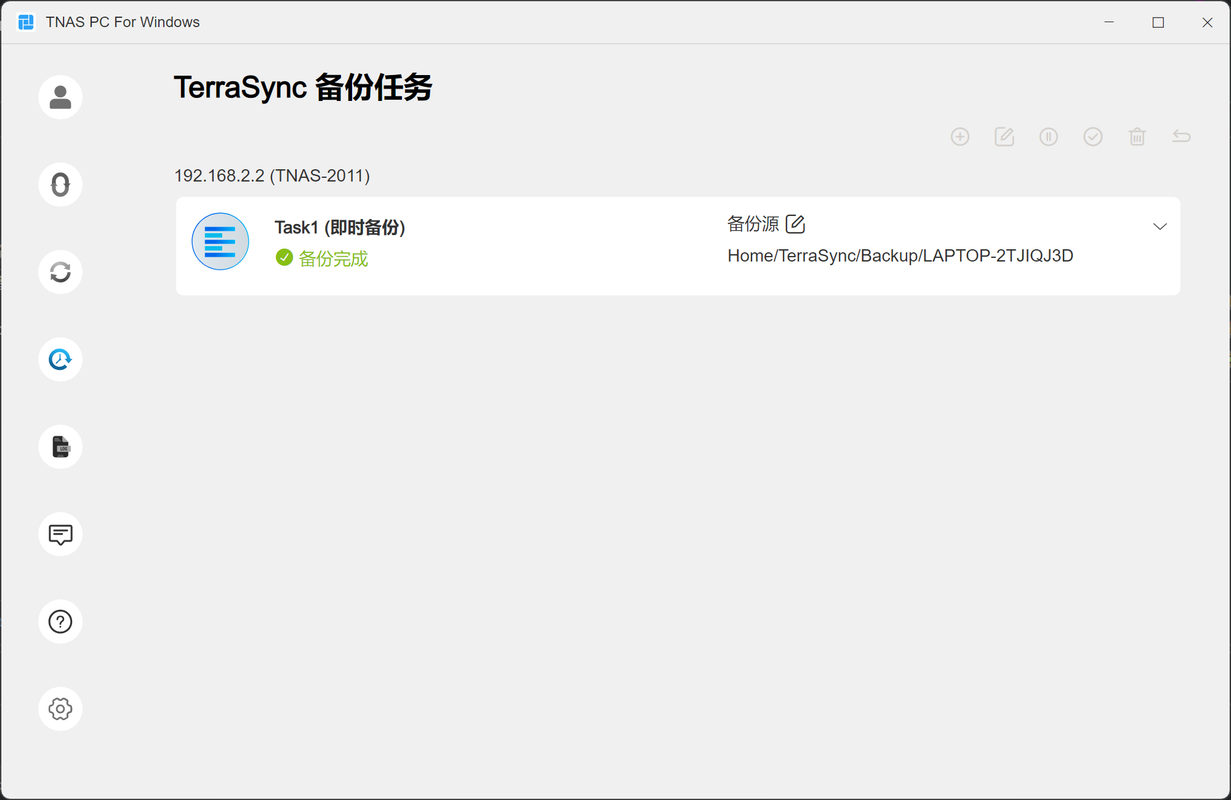Screen dimensions: 1231x800
Task: Add a new backup task with plus icon
Action: (x=960, y=137)
